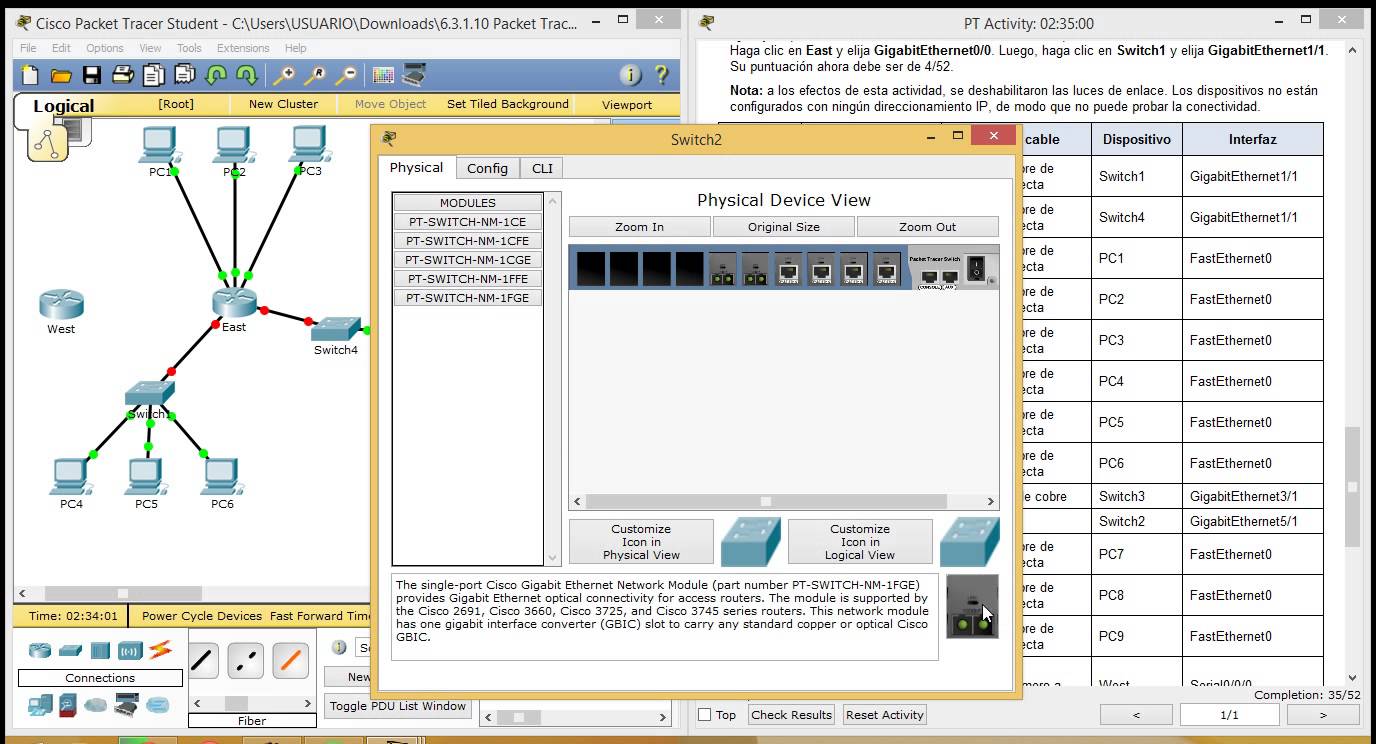Choose the Routers device category icon
The width and height of the screenshot is (1376, 744).
[39, 650]
